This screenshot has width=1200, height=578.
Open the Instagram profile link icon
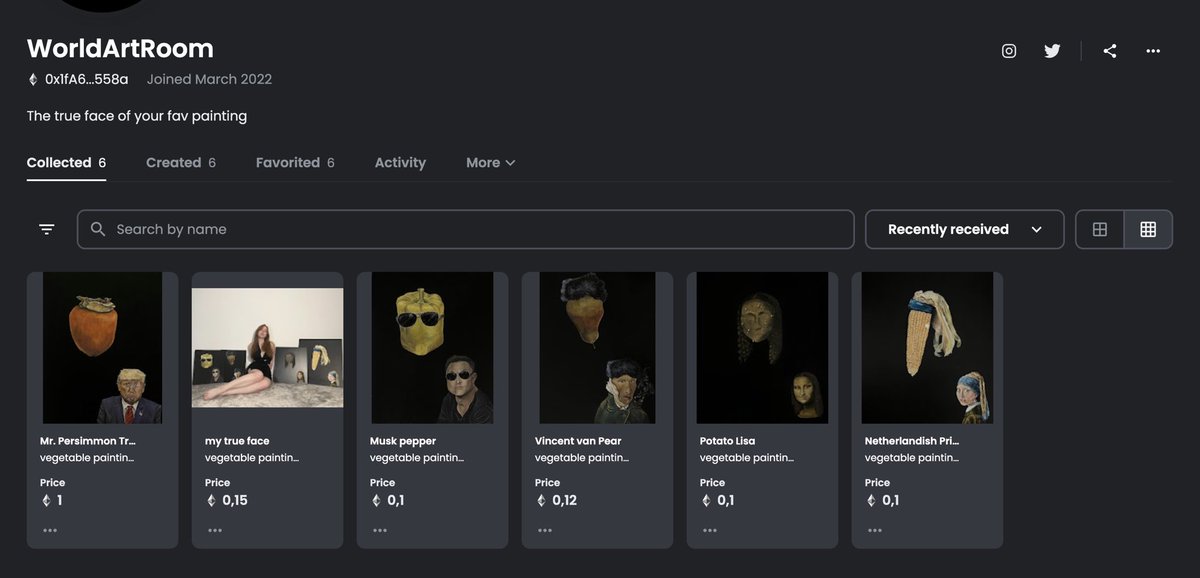[1009, 51]
